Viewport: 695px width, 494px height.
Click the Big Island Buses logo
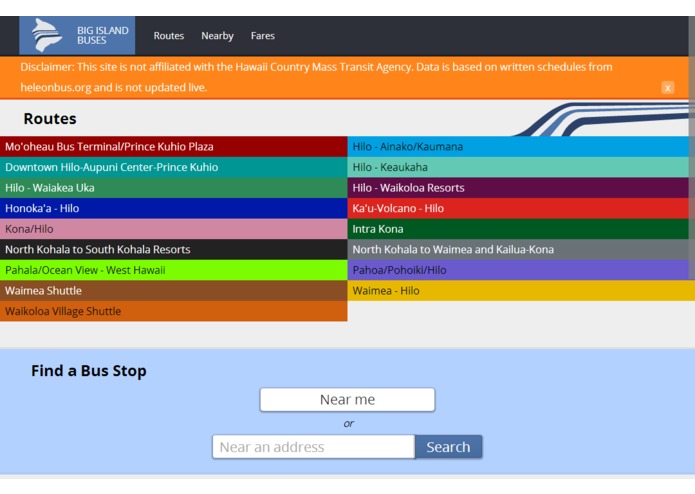(77, 35)
